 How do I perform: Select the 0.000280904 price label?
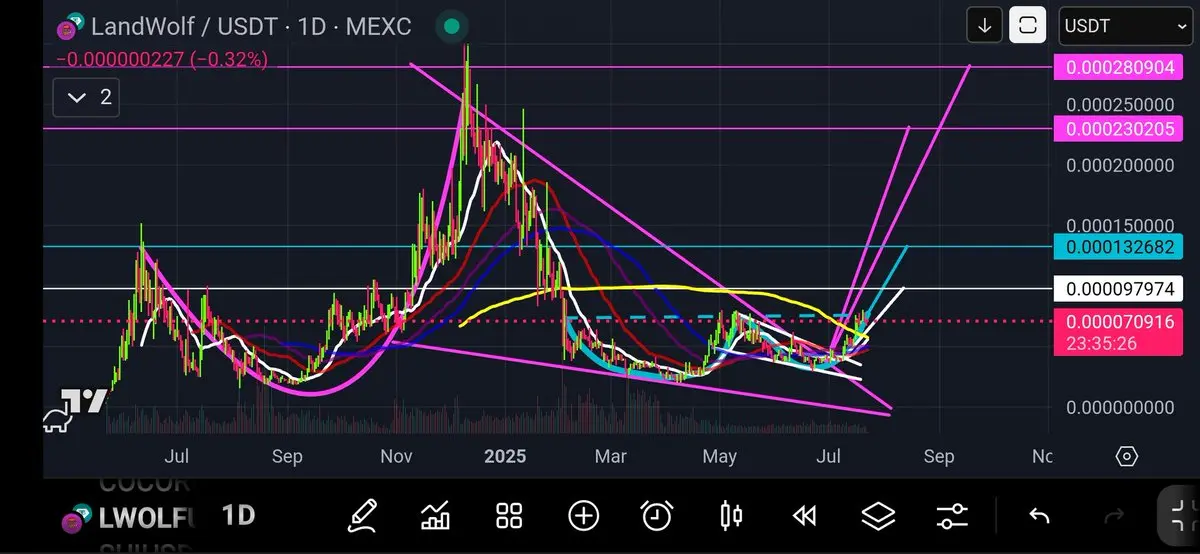(x=1119, y=68)
